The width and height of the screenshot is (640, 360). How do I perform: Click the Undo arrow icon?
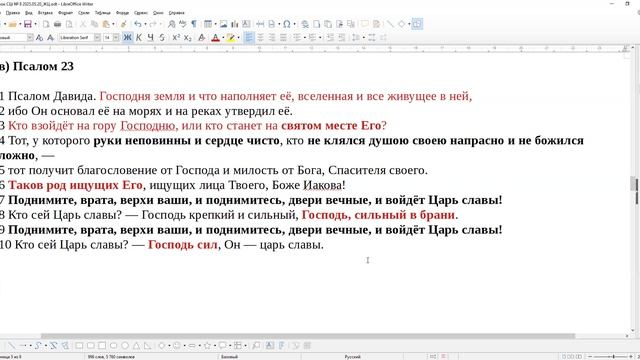pos(138,24)
